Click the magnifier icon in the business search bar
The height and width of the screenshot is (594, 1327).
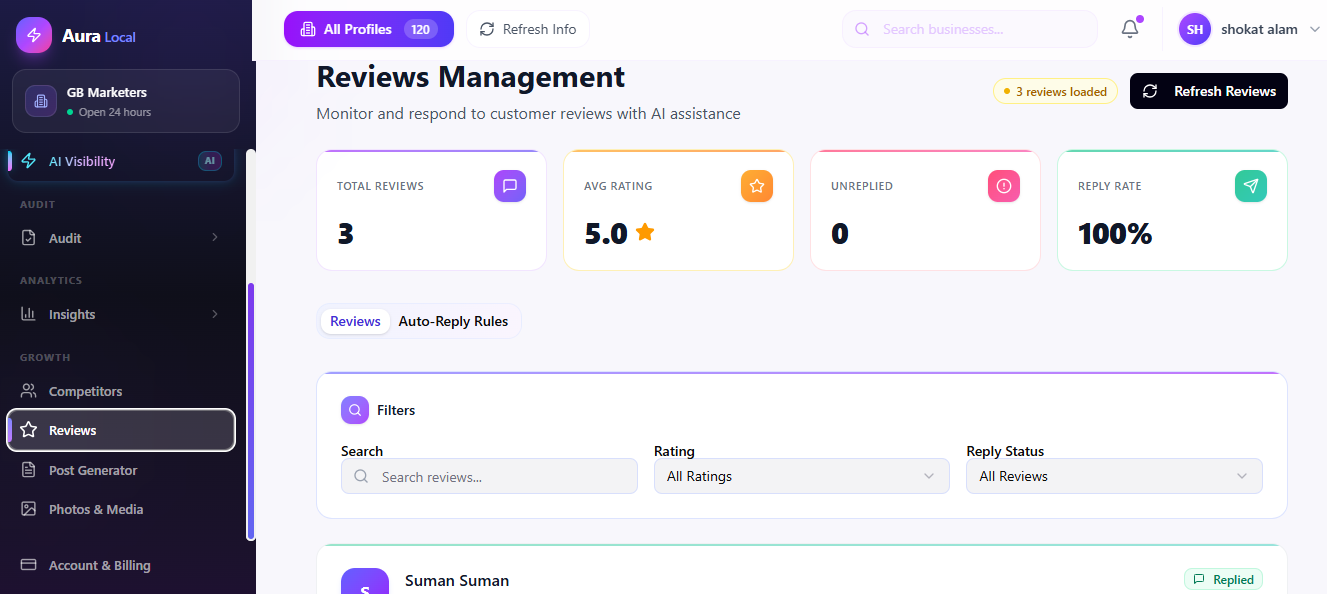862,29
